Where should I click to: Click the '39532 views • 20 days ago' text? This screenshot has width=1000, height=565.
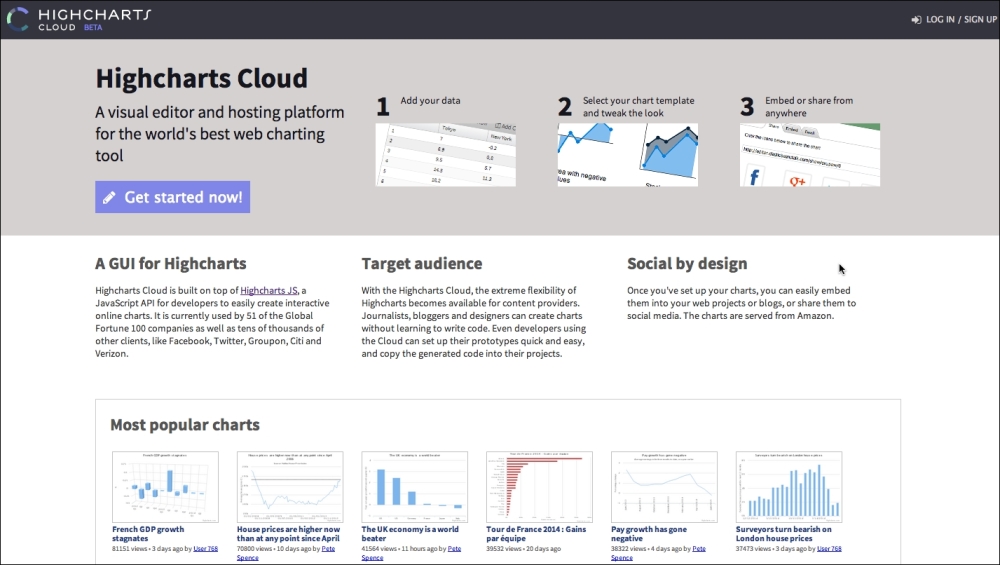[x=523, y=548]
